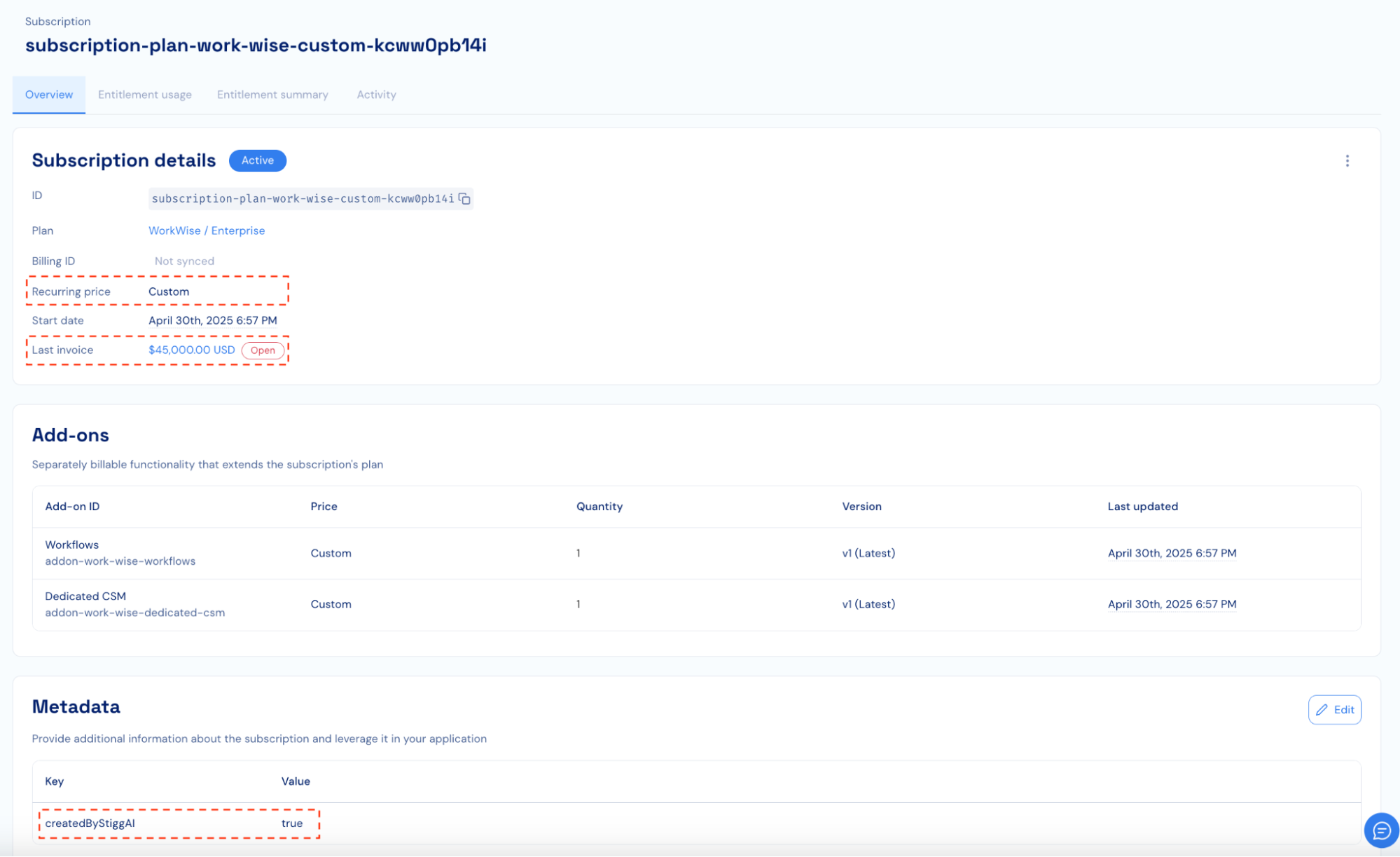Open the $45,000.00 USD last invoice link

pyautogui.click(x=191, y=350)
